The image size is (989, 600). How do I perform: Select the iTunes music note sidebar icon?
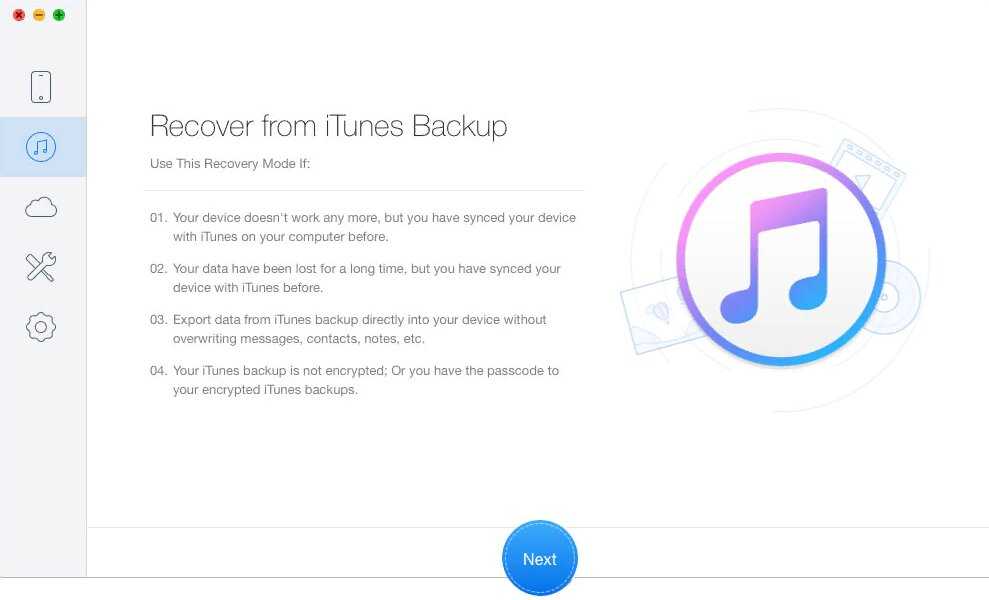(x=41, y=147)
